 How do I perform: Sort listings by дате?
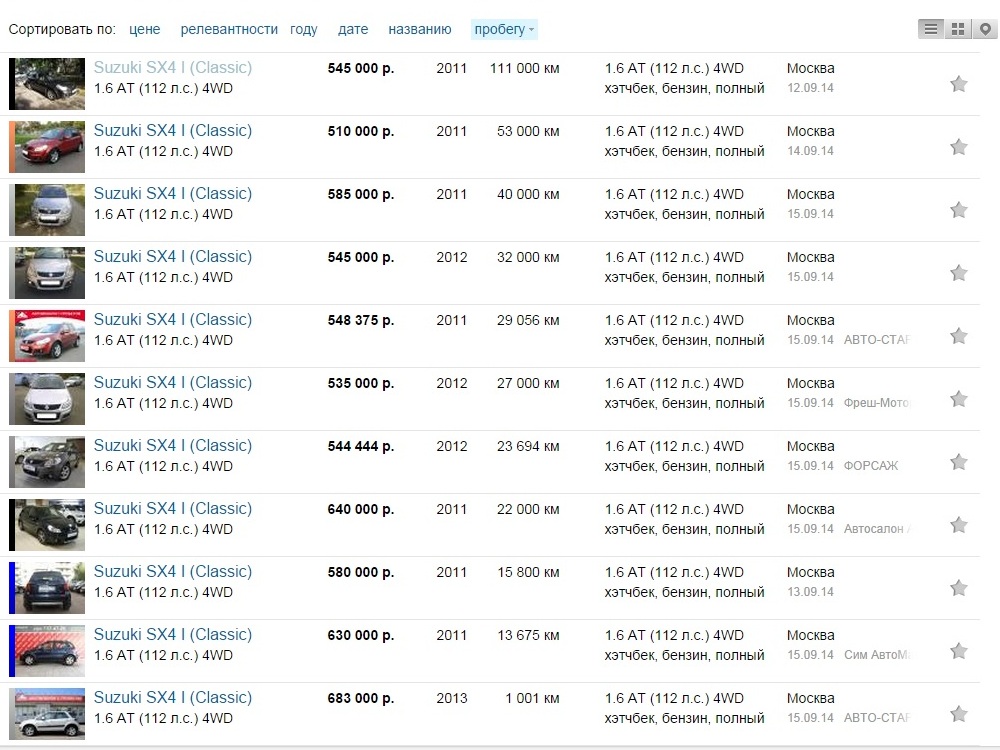353,29
